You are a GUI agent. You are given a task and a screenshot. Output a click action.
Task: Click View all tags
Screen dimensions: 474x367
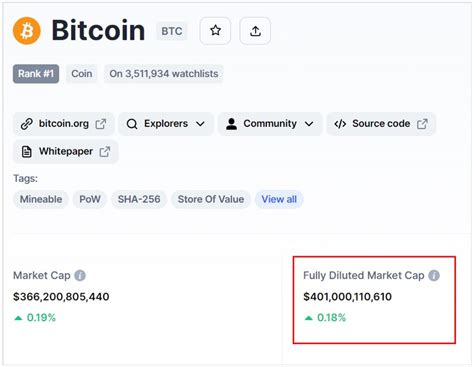click(x=279, y=199)
